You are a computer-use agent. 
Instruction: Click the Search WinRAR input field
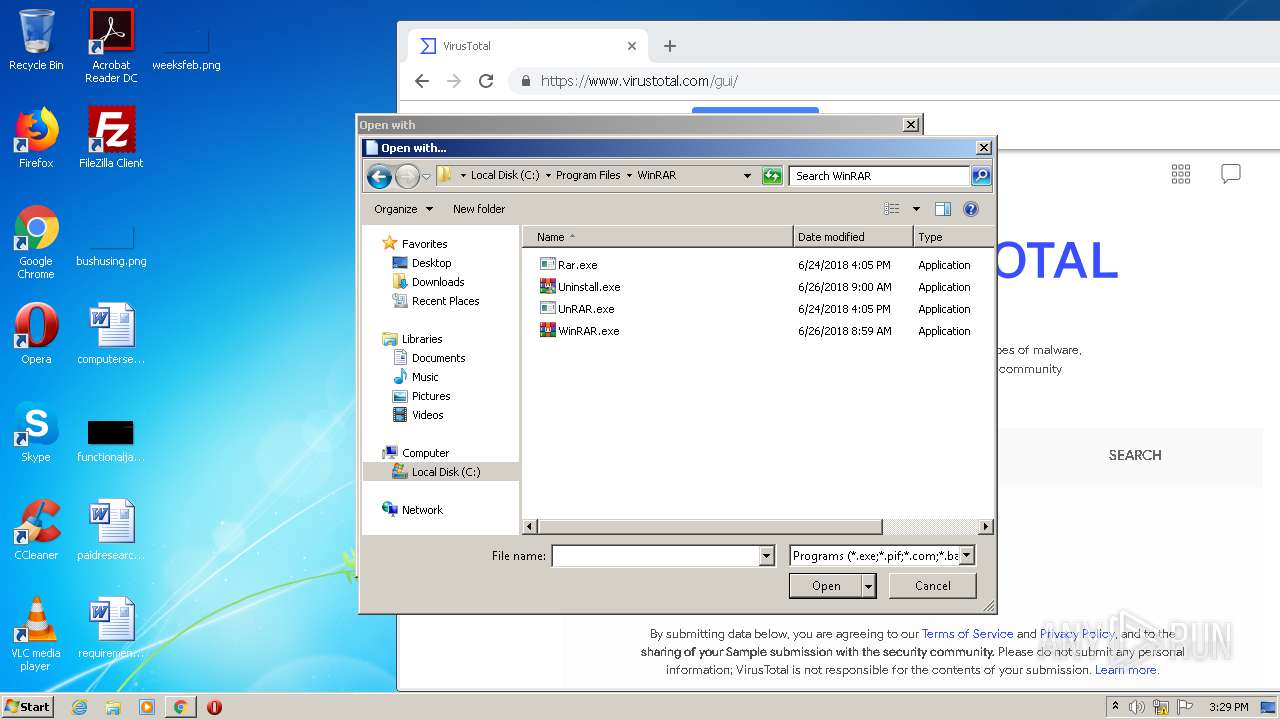point(880,176)
